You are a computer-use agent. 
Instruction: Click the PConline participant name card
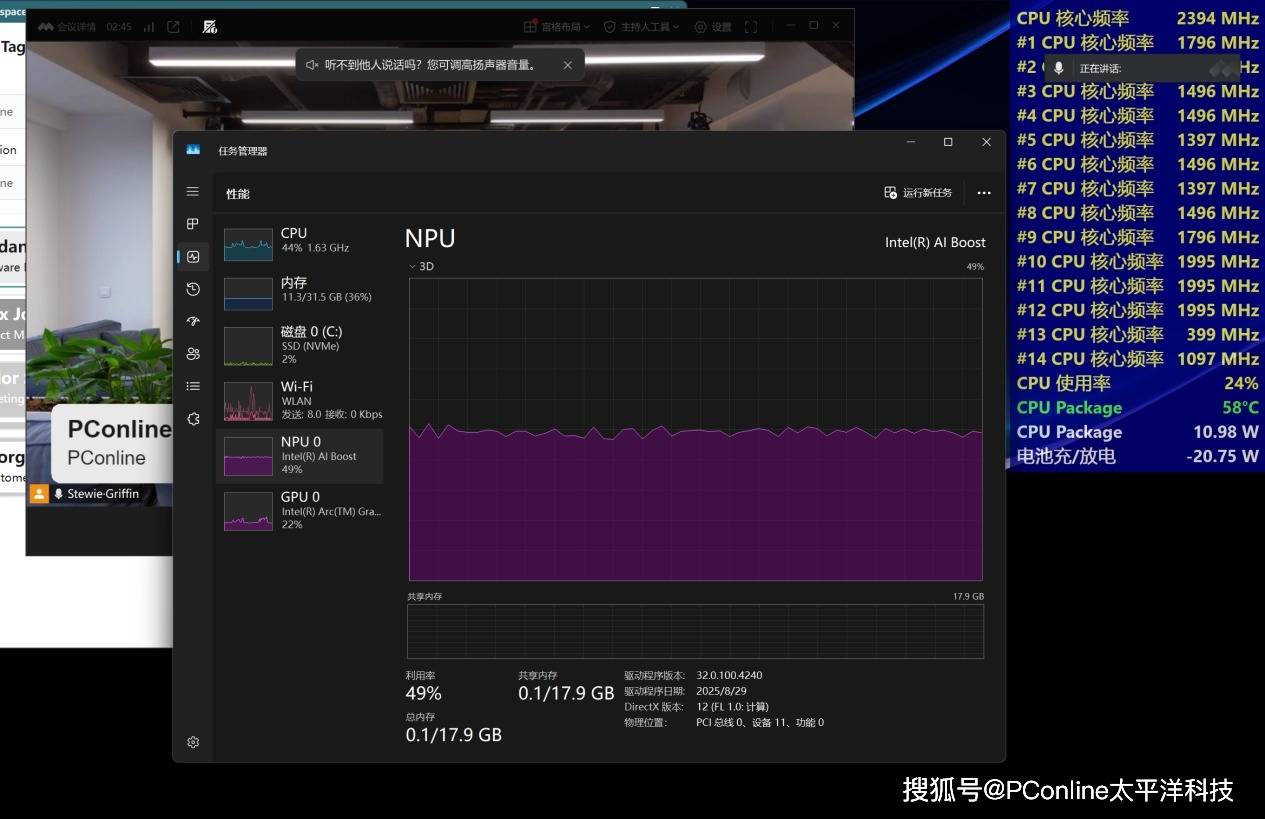click(112, 443)
